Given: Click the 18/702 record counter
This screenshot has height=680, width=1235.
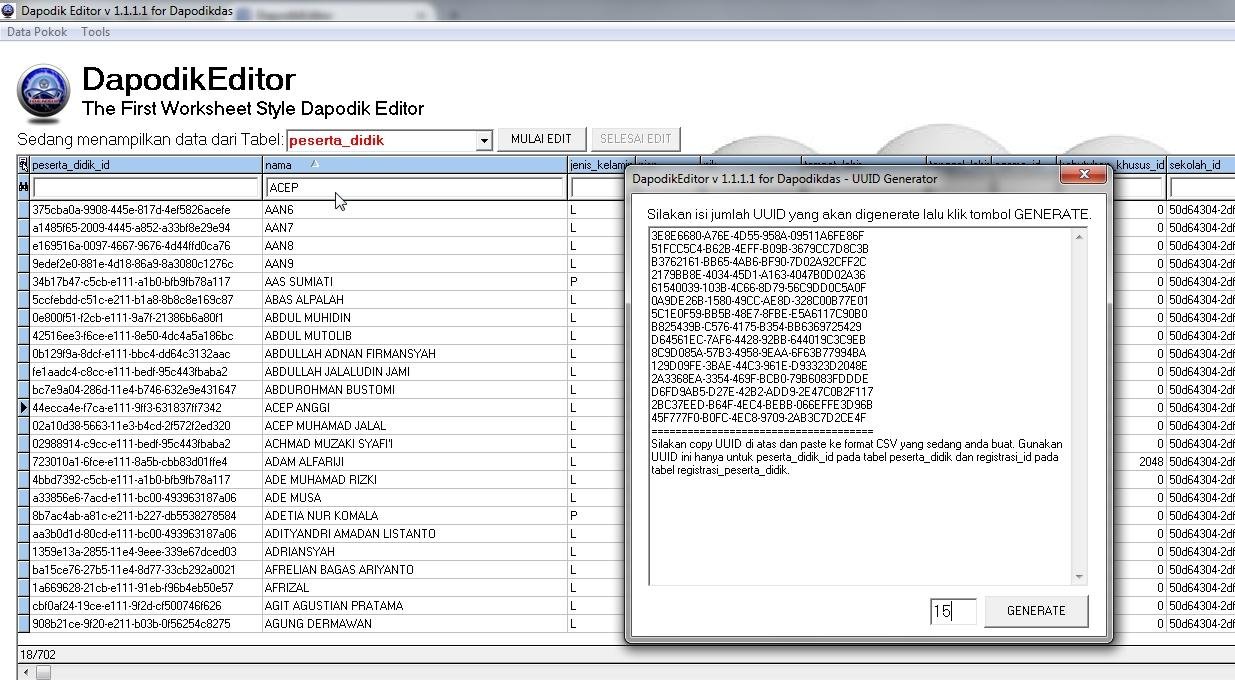Looking at the screenshot, I should coord(38,655).
